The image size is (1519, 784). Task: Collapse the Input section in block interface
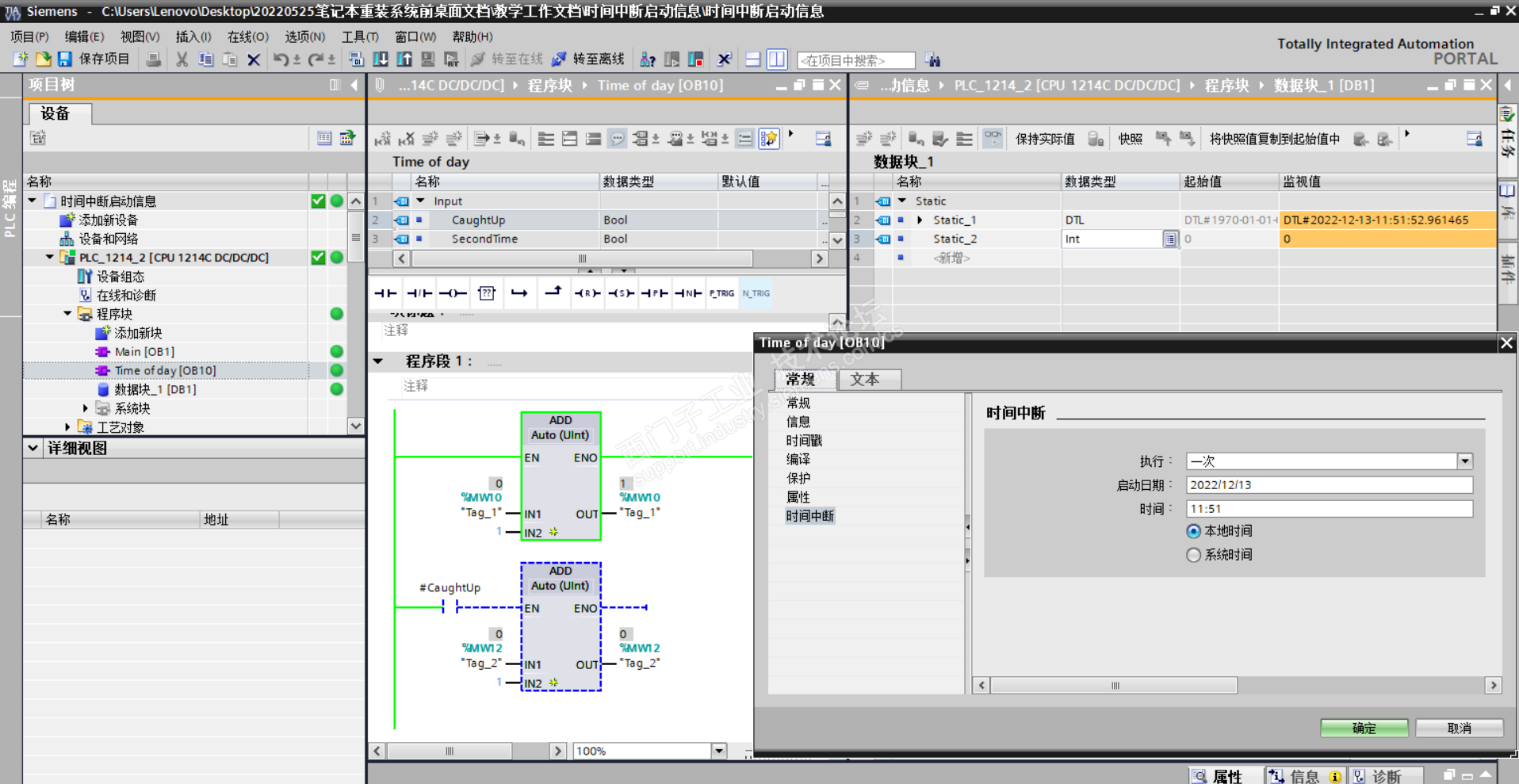(x=421, y=201)
